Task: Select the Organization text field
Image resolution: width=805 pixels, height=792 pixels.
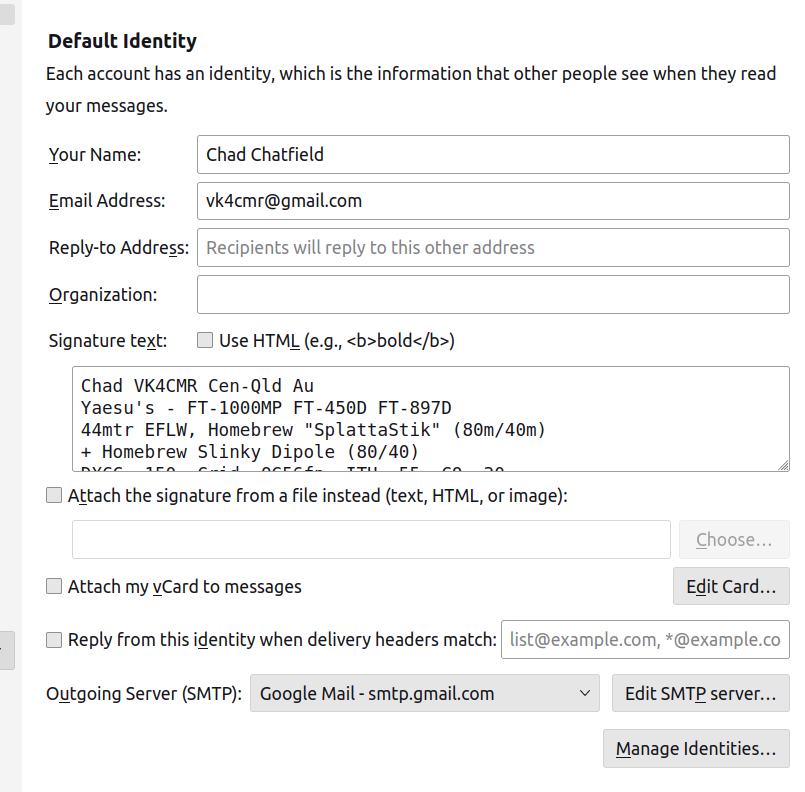Action: (x=493, y=294)
